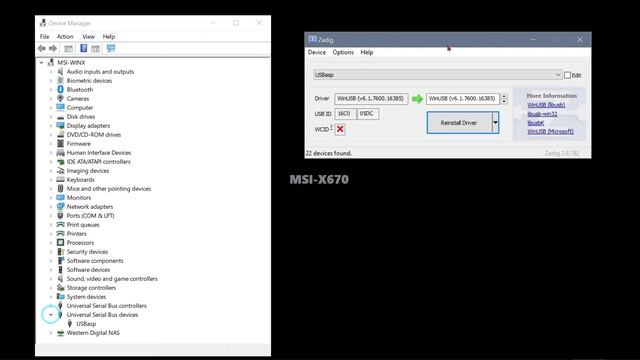The image size is (640, 360).
Task: Click the Zadig title bar app icon
Action: click(x=313, y=39)
